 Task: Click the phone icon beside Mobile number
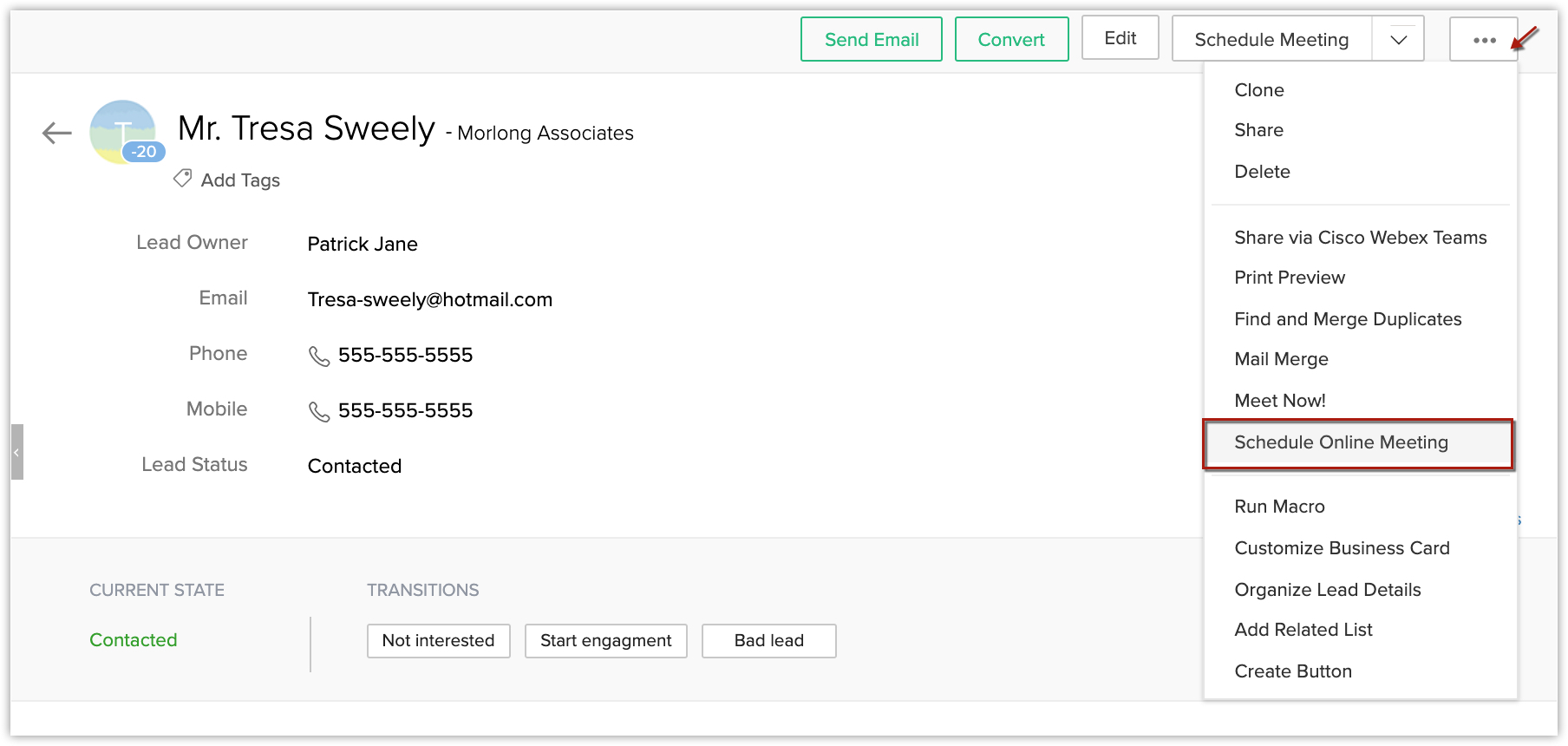pyautogui.click(x=319, y=411)
